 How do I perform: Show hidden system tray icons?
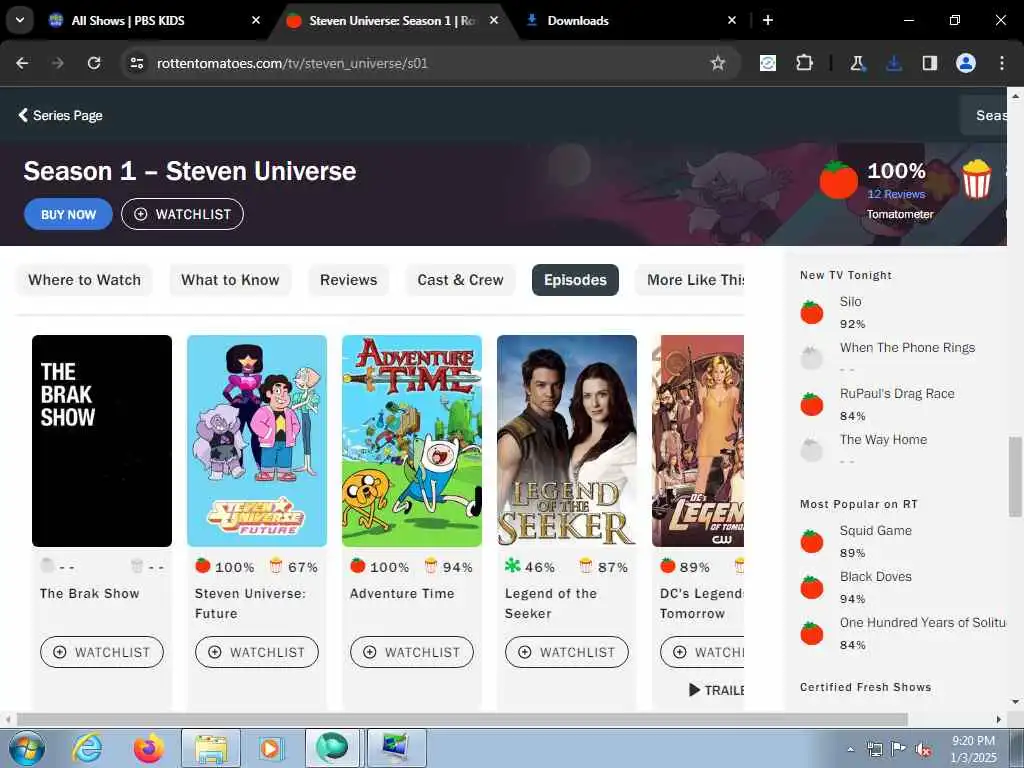pyautogui.click(x=850, y=750)
